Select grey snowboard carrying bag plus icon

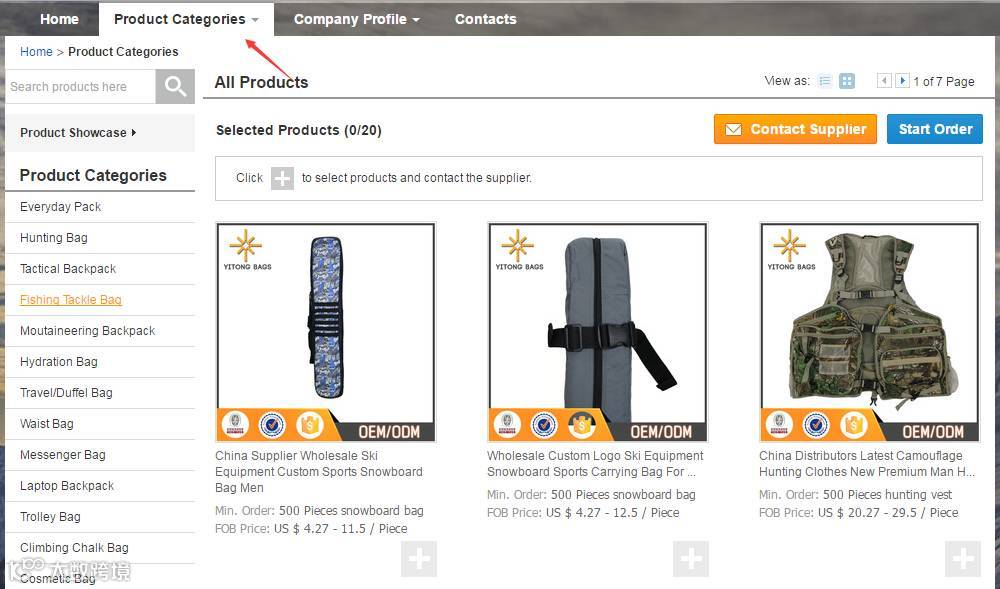tap(691, 559)
